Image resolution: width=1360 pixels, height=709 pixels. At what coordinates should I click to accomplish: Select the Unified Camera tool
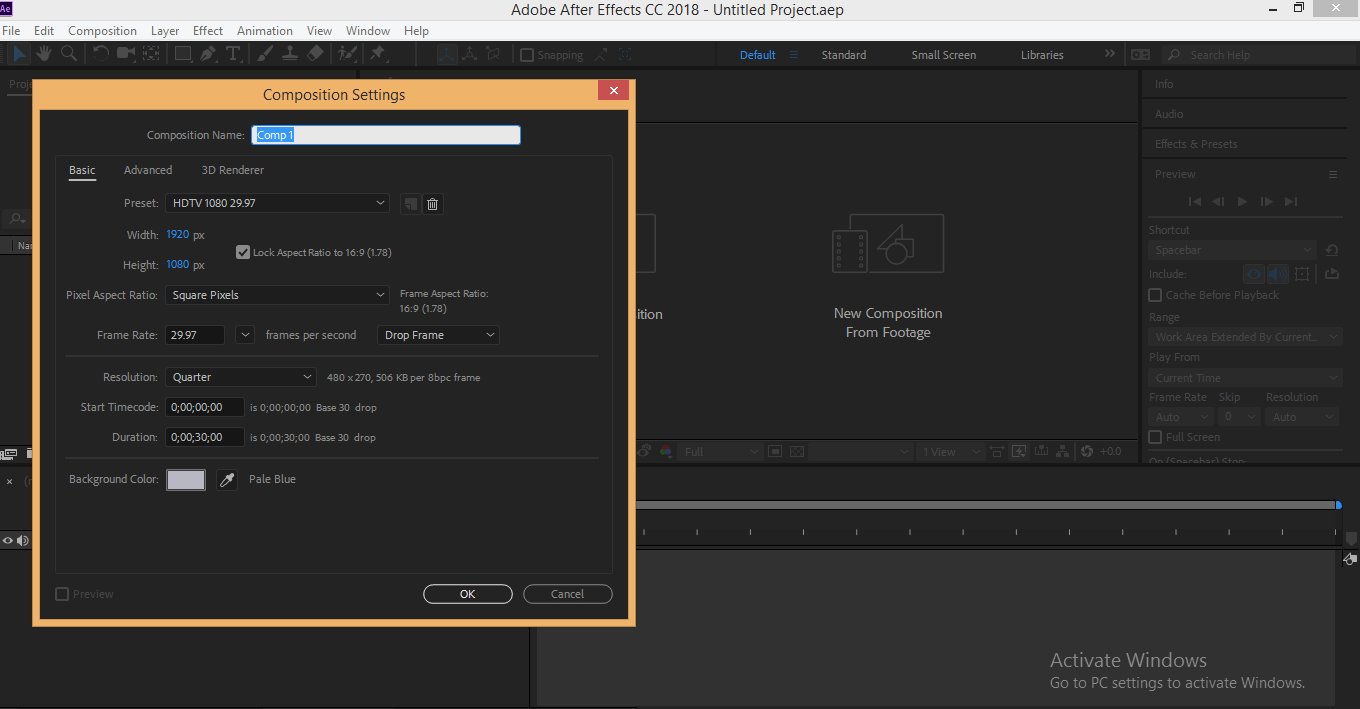pyautogui.click(x=126, y=54)
